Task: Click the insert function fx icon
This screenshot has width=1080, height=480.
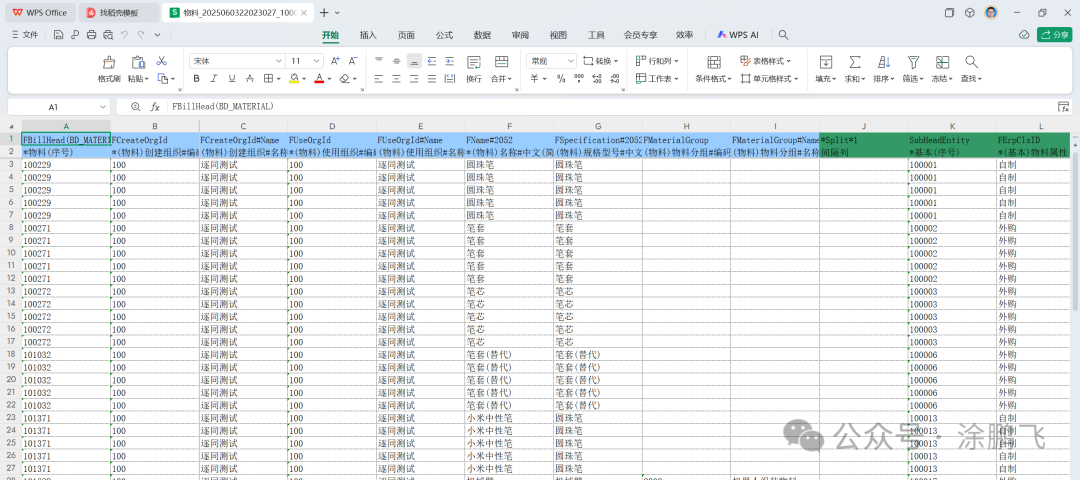Action: tap(155, 106)
